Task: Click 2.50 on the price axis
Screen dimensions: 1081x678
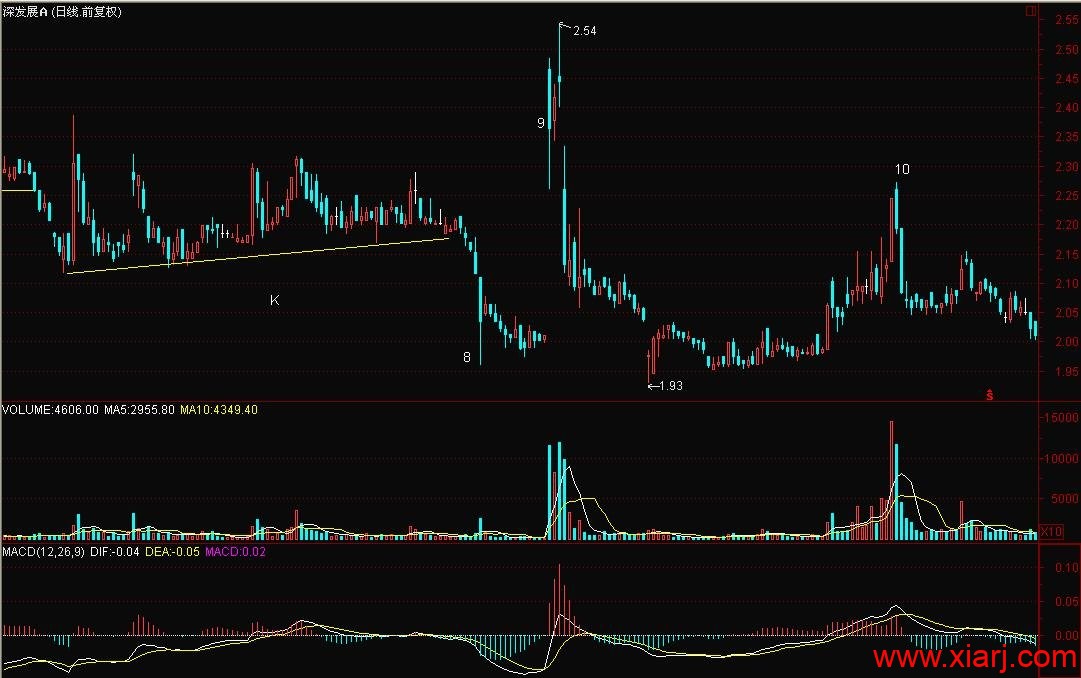Action: (x=1067, y=50)
